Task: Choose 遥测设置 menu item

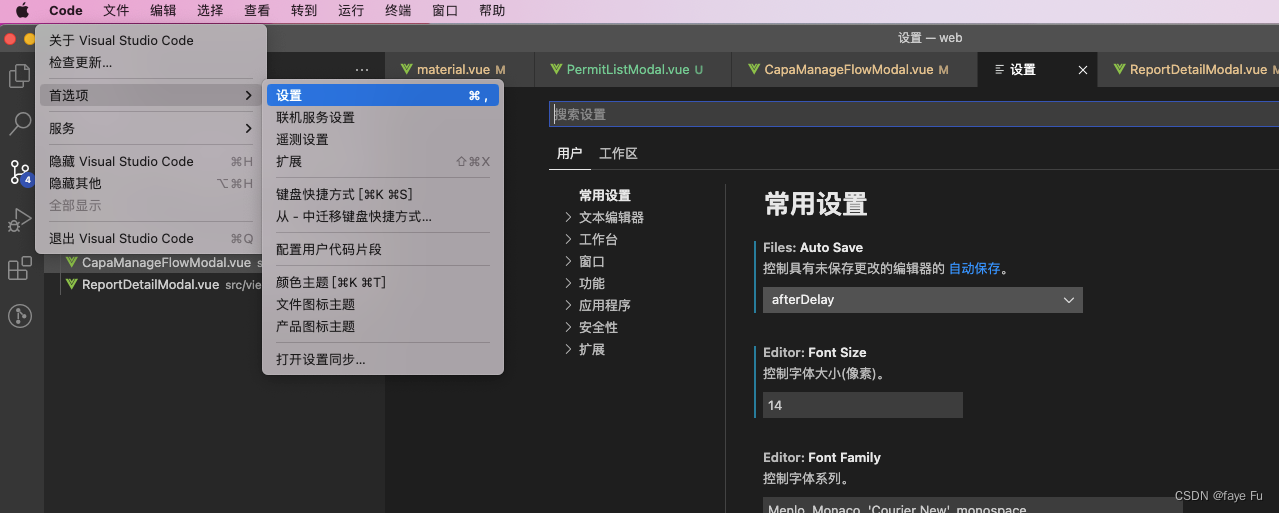Action: click(x=383, y=139)
